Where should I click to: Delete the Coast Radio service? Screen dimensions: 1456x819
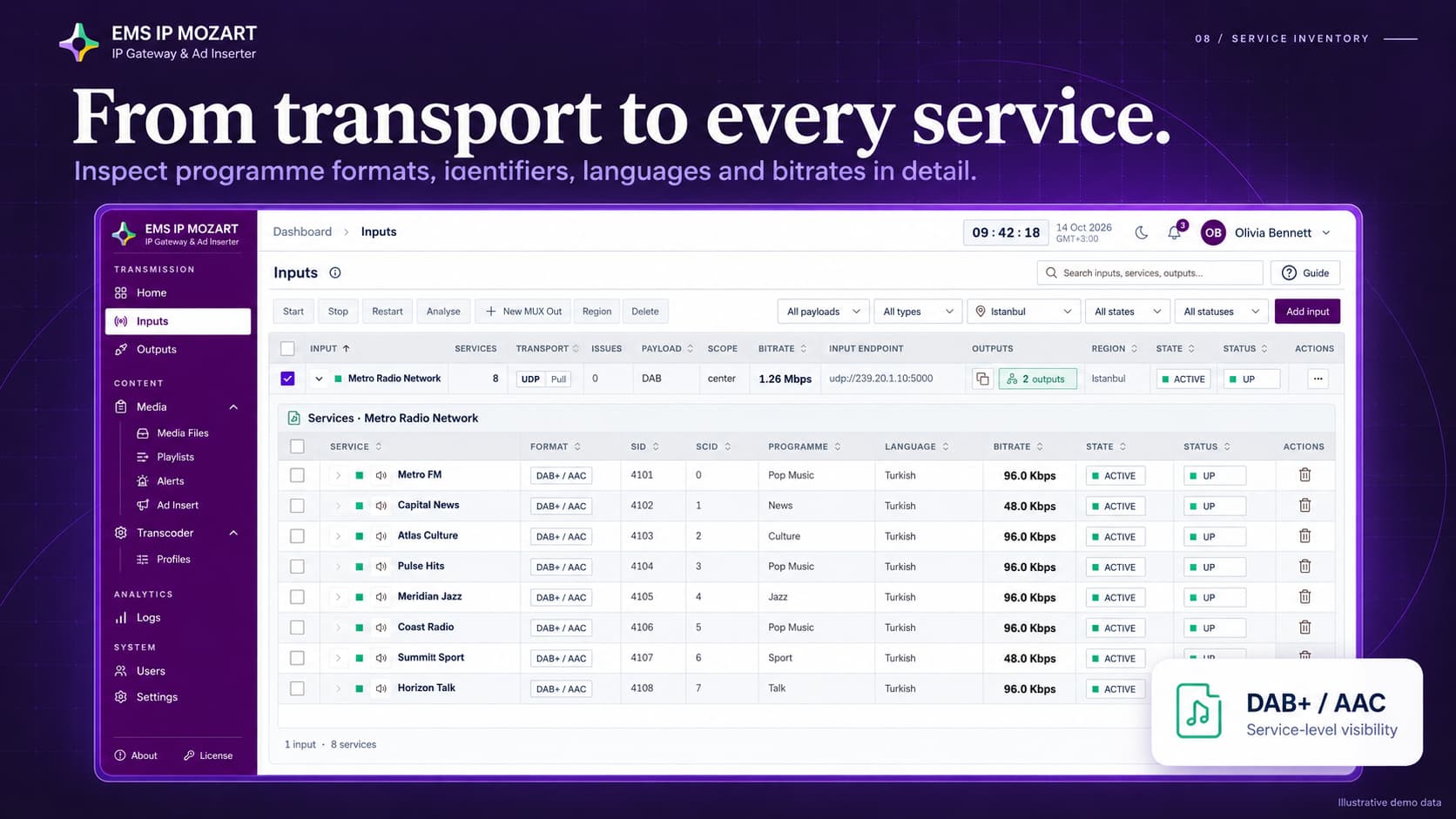pos(1304,628)
